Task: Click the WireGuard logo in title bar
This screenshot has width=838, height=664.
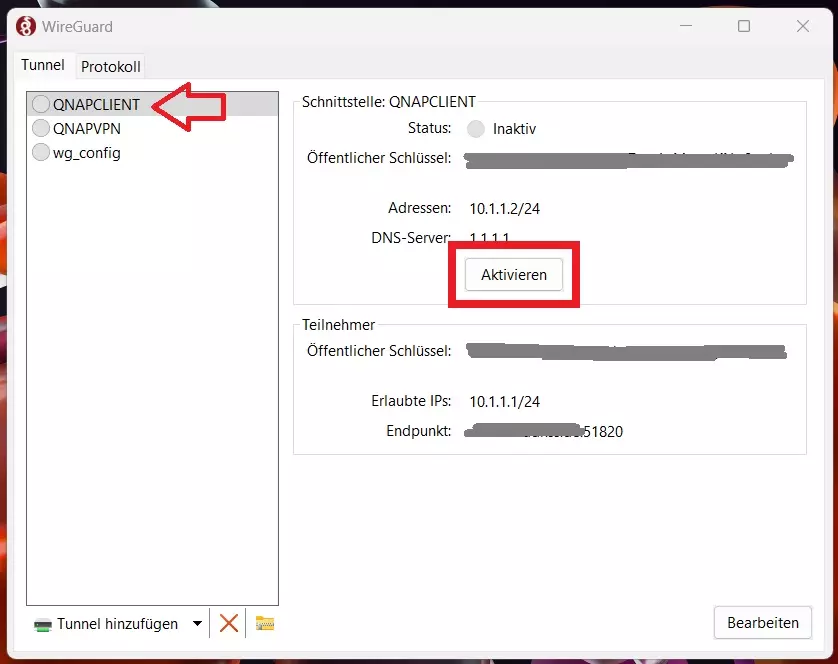Action: (28, 26)
